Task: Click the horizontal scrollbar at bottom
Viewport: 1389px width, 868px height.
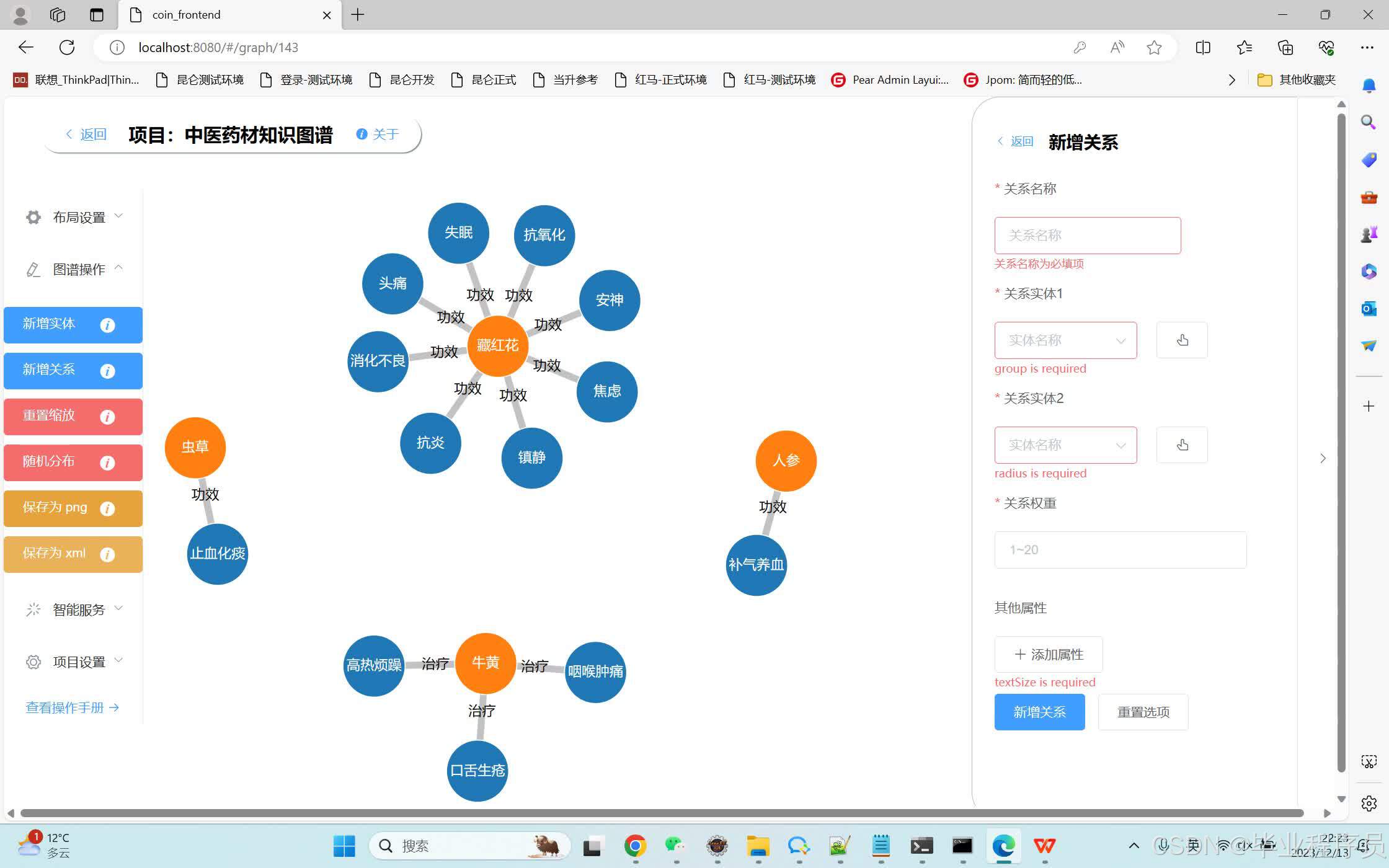Action: (661, 813)
